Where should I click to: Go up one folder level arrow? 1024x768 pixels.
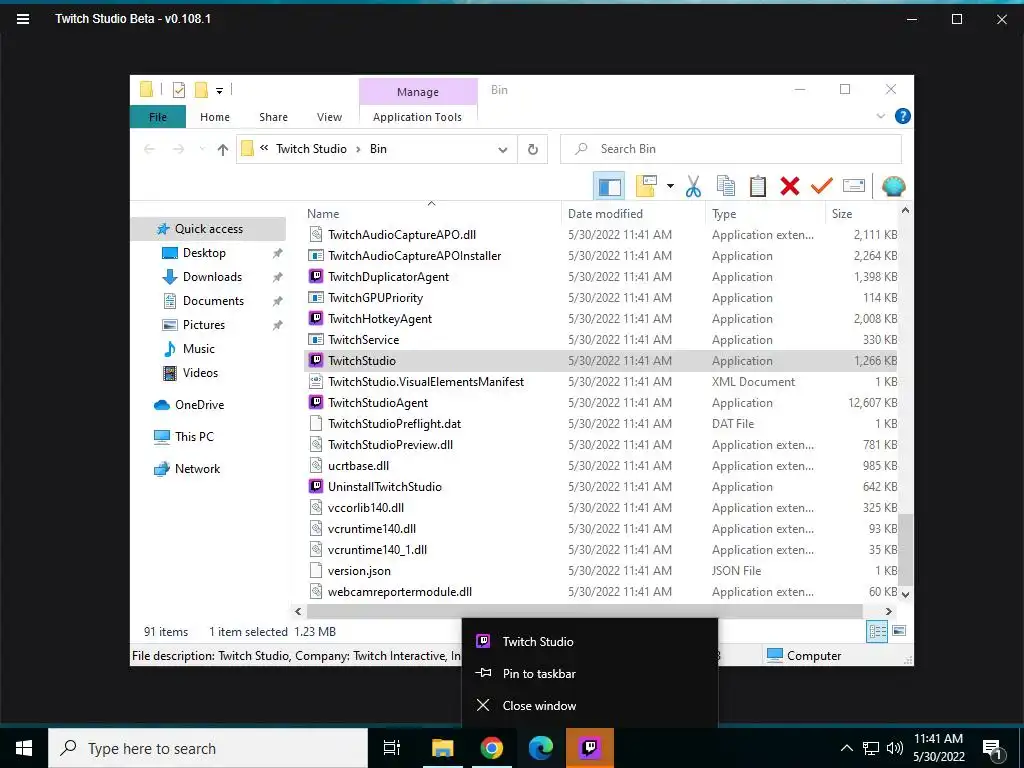click(223, 150)
